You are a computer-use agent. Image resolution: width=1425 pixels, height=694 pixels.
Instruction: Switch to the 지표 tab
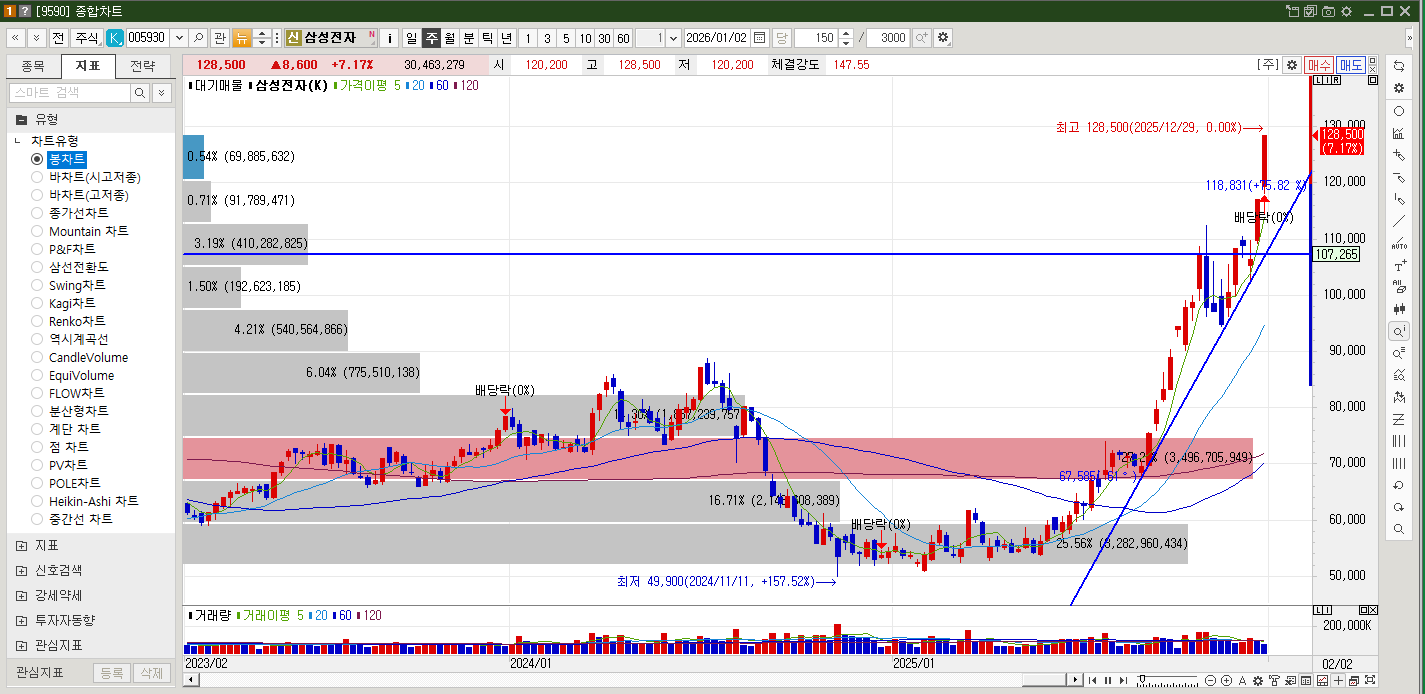[x=88, y=67]
